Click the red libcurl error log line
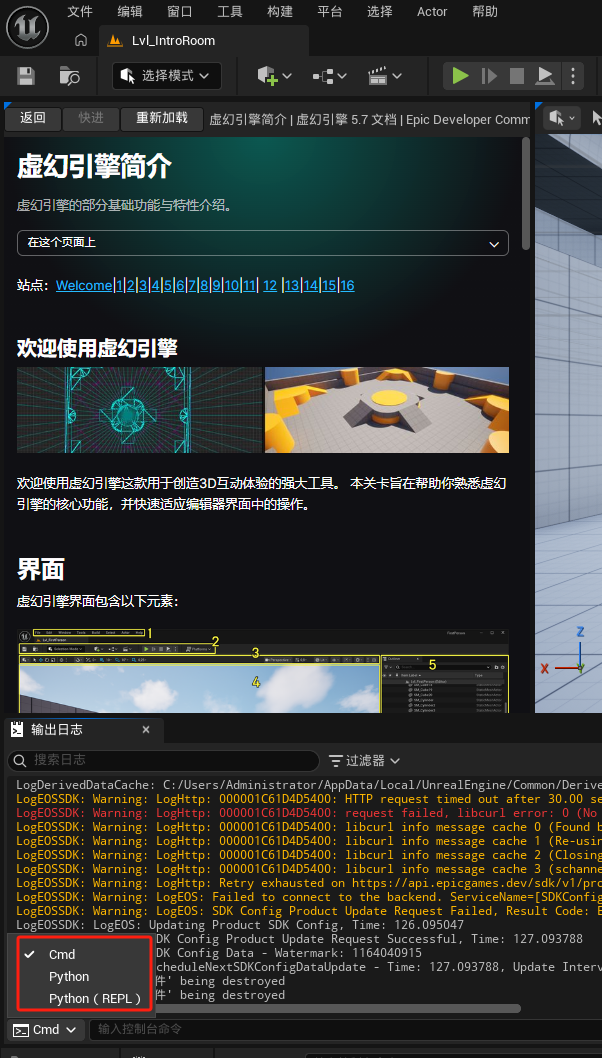 tap(308, 813)
